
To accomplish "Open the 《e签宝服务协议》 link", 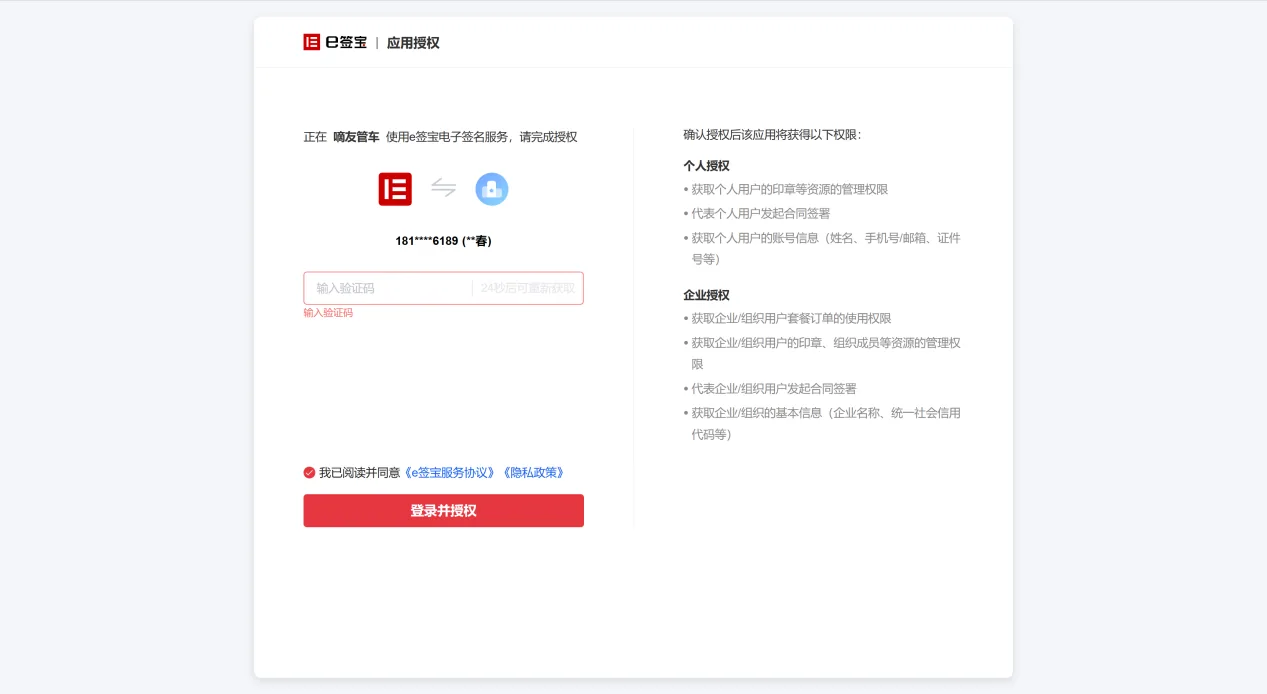I will [x=449, y=473].
